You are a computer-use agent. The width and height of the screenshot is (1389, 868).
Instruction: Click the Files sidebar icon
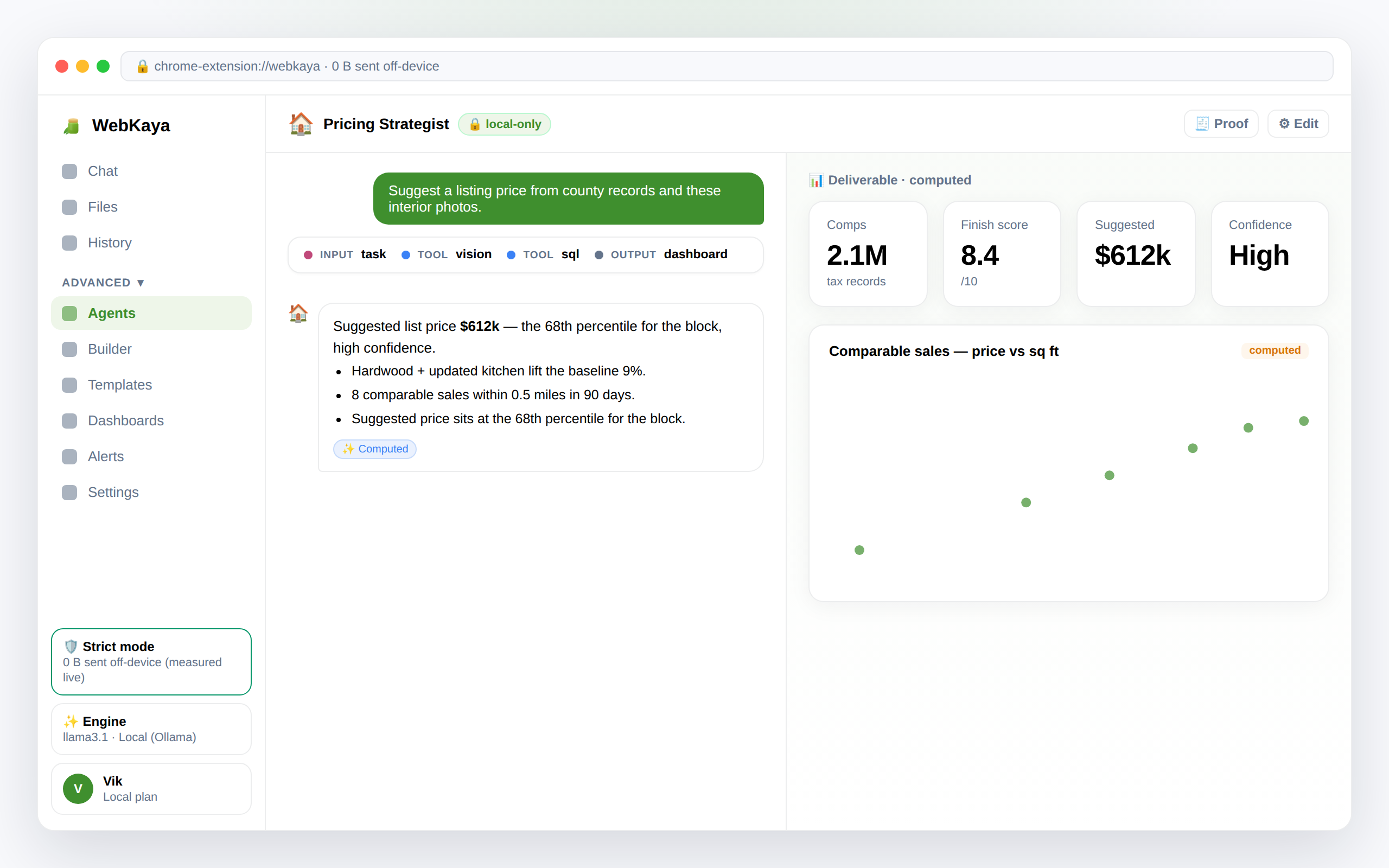point(69,207)
